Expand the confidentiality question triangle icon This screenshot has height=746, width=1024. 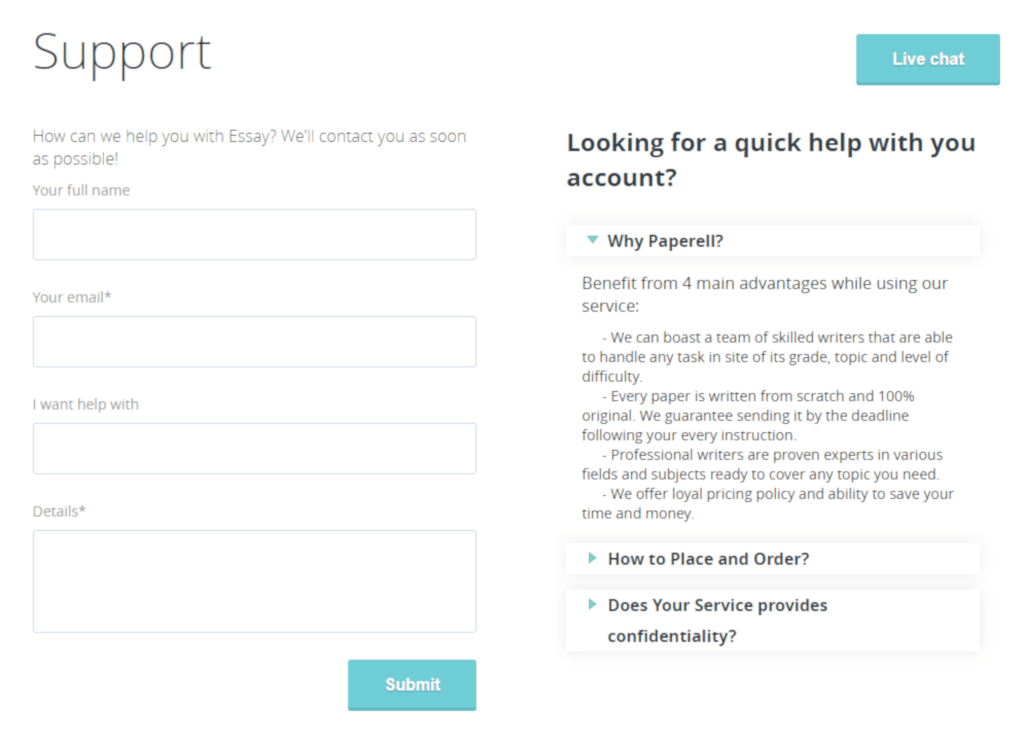(x=592, y=604)
